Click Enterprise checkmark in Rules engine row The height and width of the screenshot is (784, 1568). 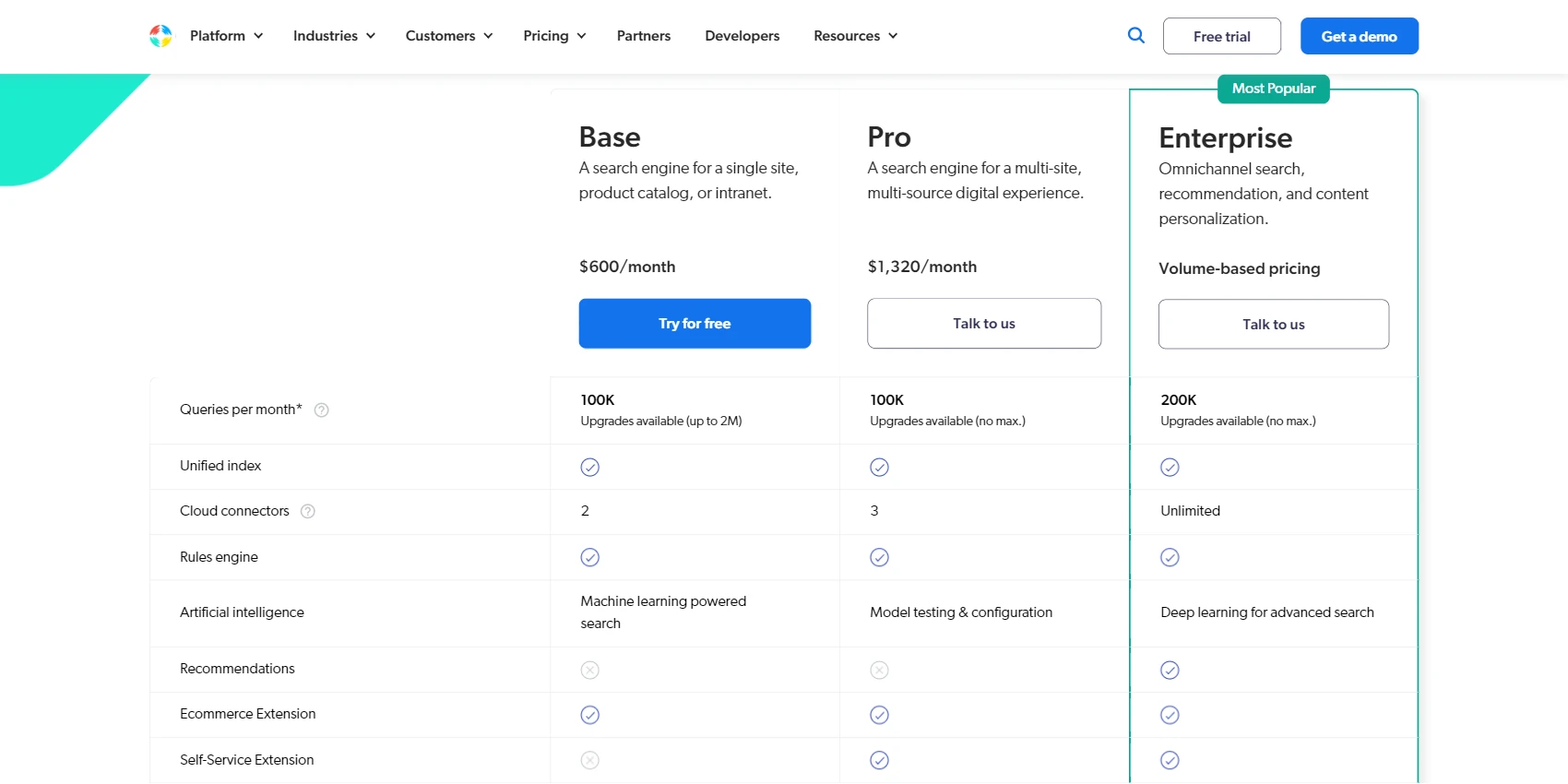[1170, 557]
